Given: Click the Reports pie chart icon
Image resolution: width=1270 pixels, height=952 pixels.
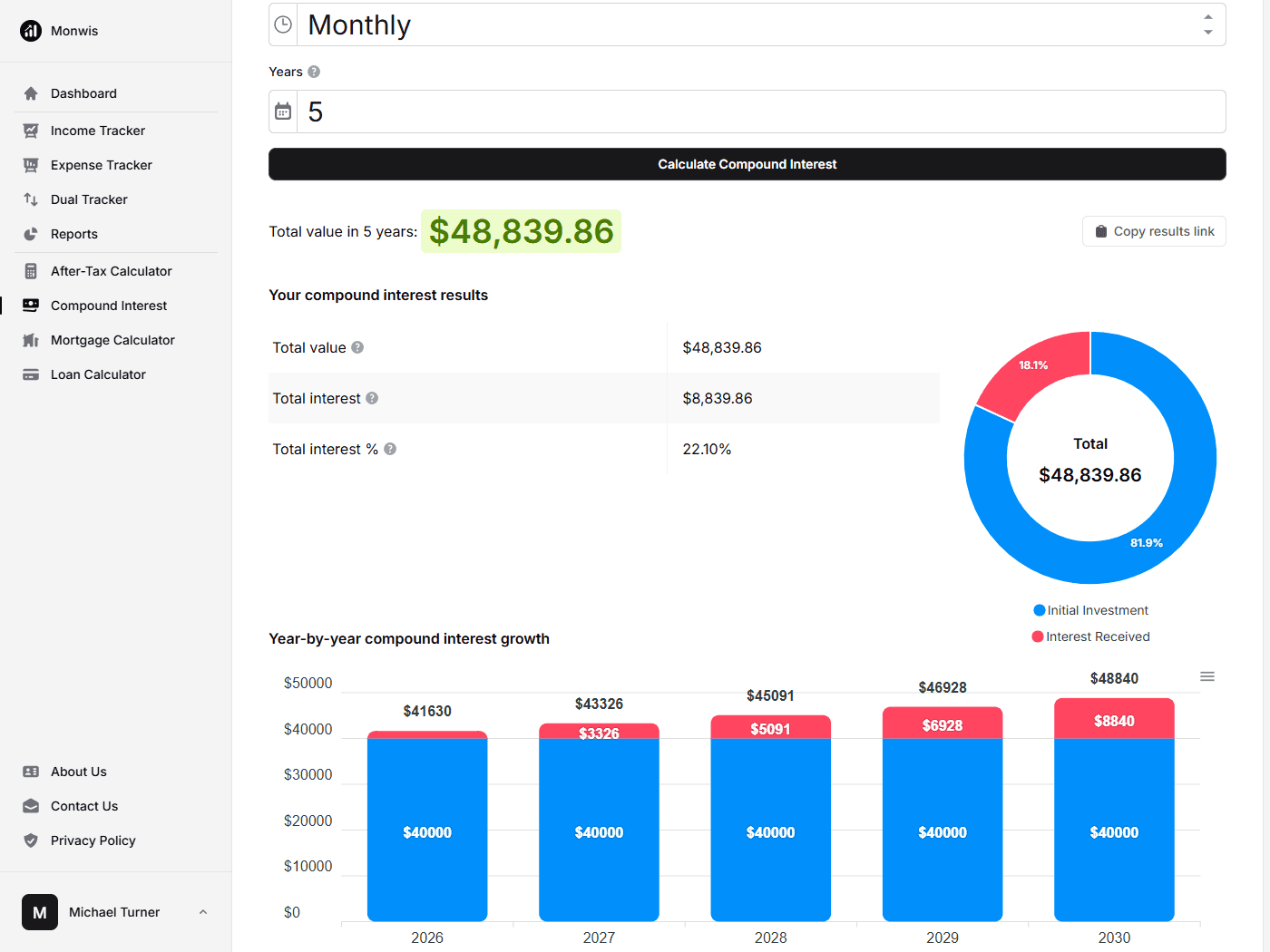Looking at the screenshot, I should pos(31,234).
